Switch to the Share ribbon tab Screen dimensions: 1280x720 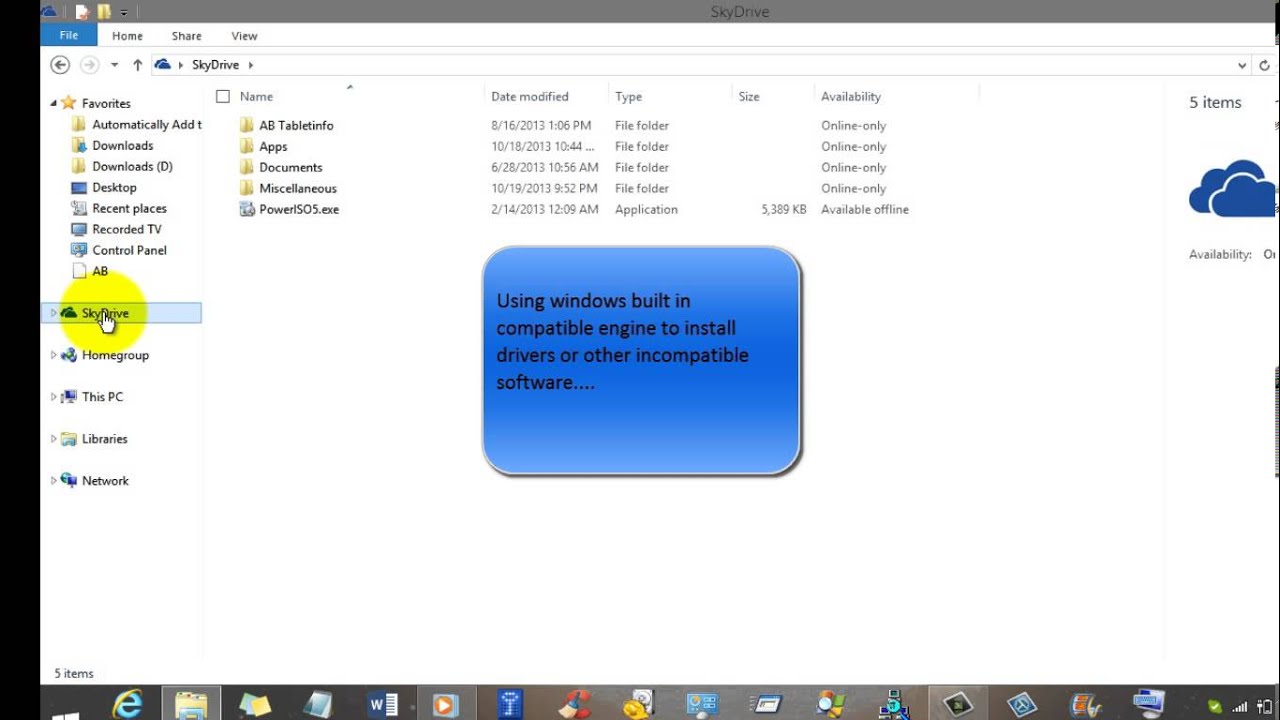pyautogui.click(x=186, y=36)
